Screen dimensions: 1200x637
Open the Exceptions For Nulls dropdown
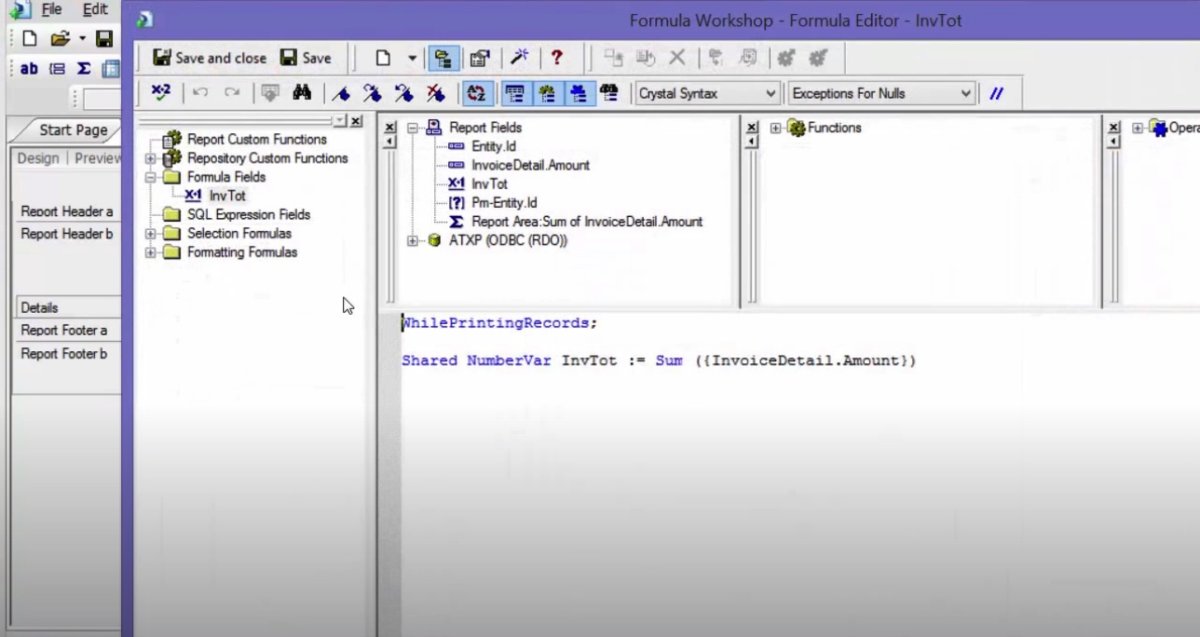coord(880,93)
